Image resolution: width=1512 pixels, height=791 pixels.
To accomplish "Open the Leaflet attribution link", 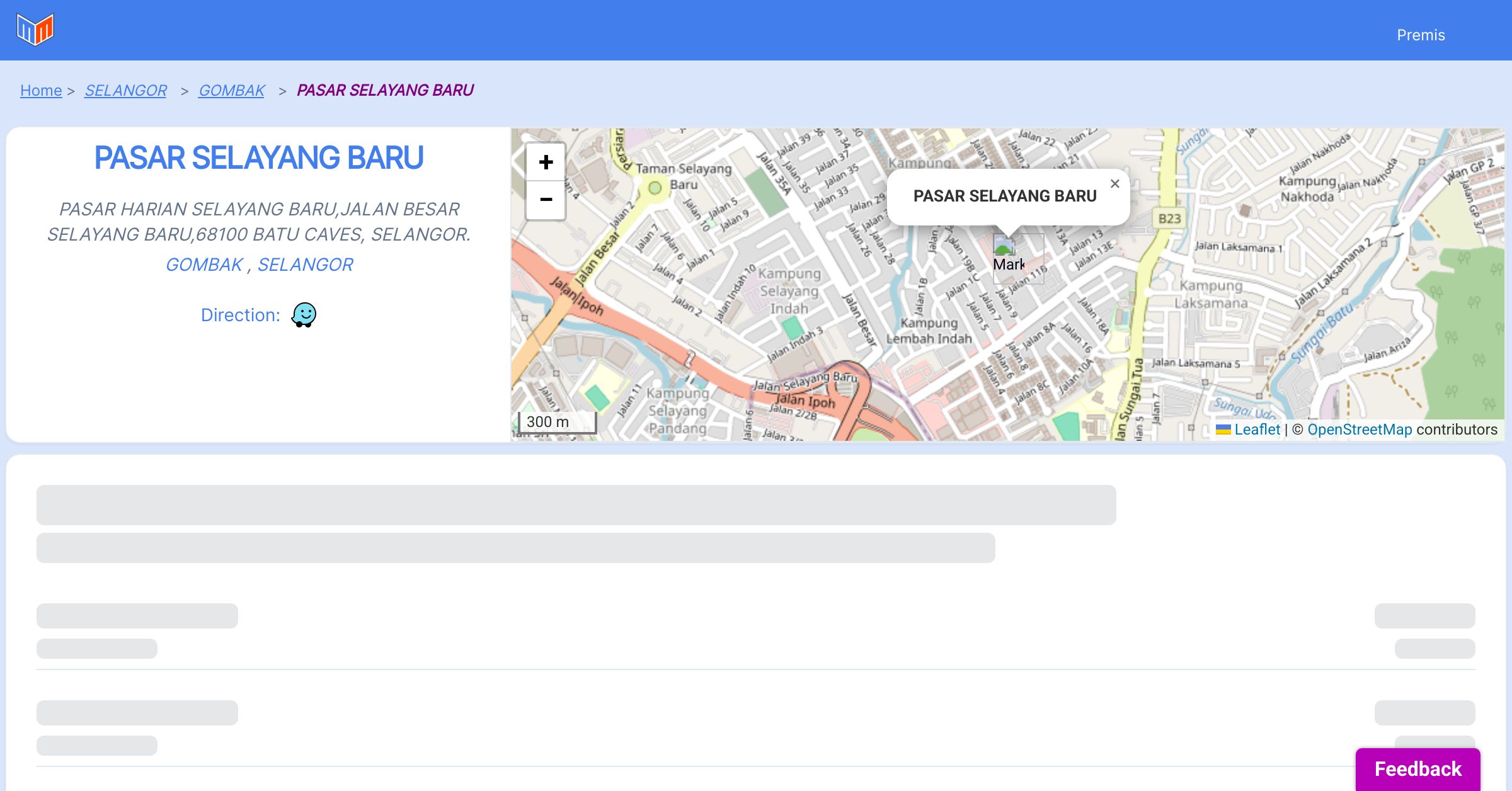I will (1257, 430).
